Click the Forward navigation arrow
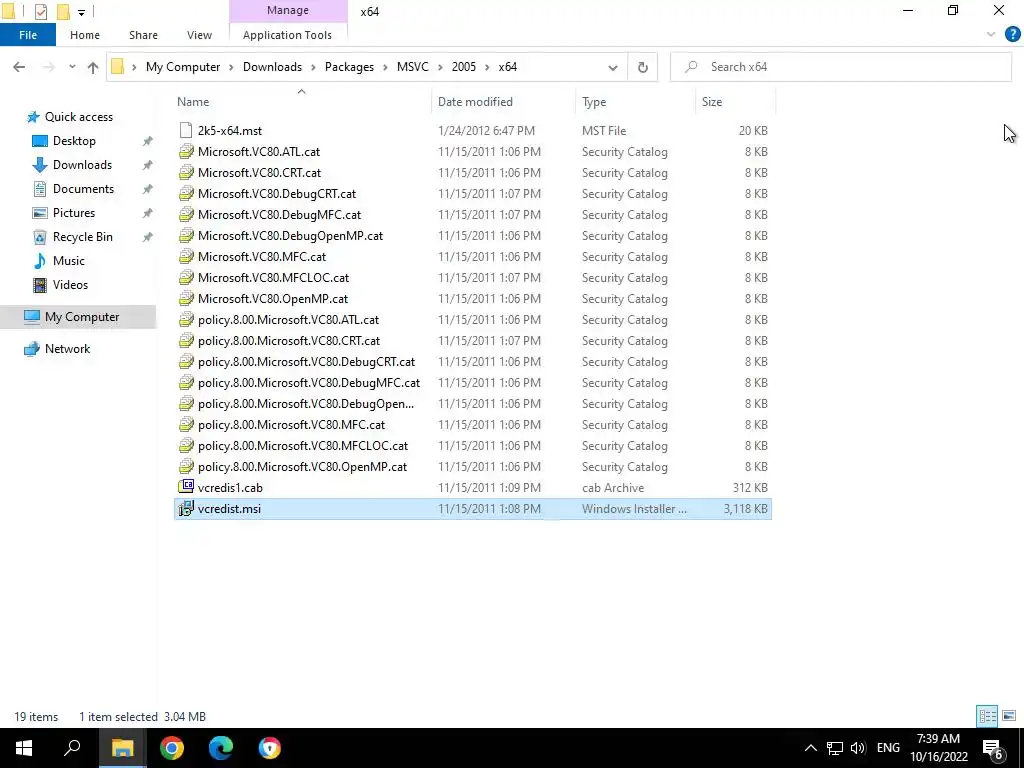This screenshot has width=1024, height=768. (x=48, y=67)
